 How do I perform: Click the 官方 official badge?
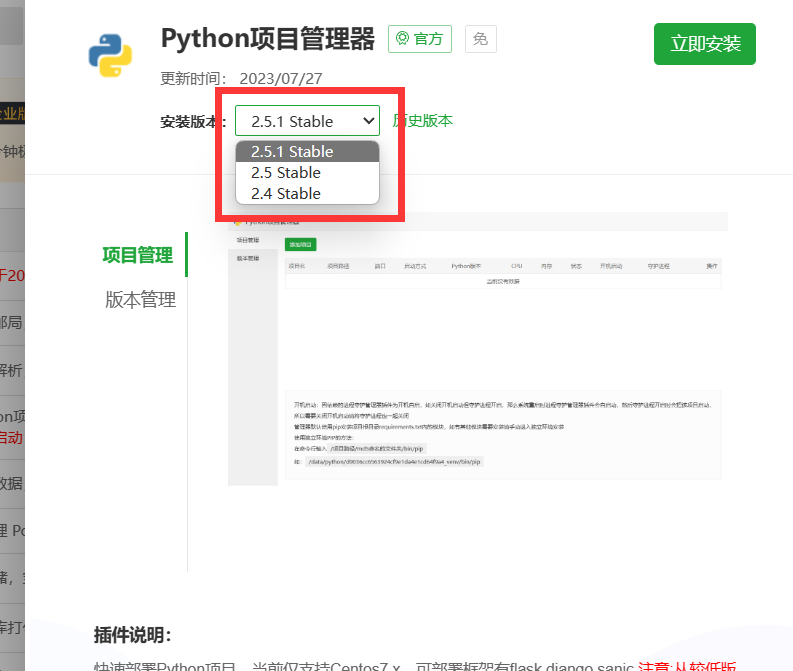tap(420, 39)
